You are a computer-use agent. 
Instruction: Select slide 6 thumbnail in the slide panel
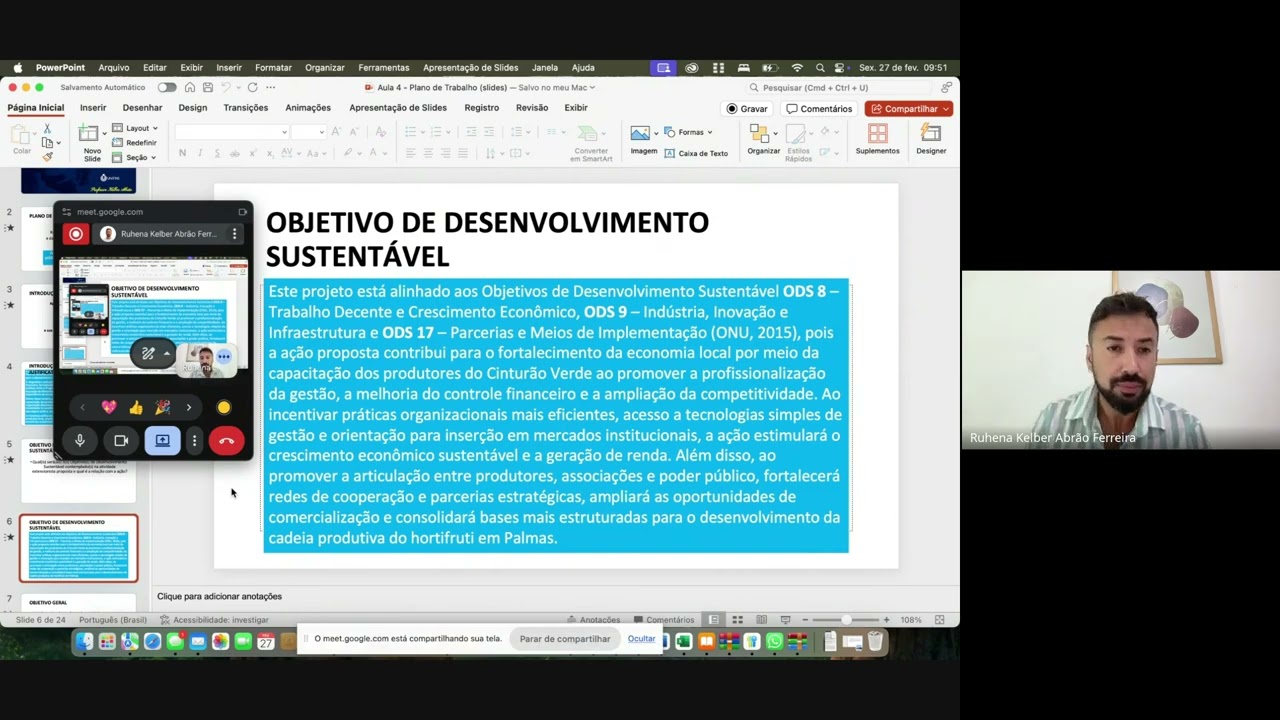point(79,548)
